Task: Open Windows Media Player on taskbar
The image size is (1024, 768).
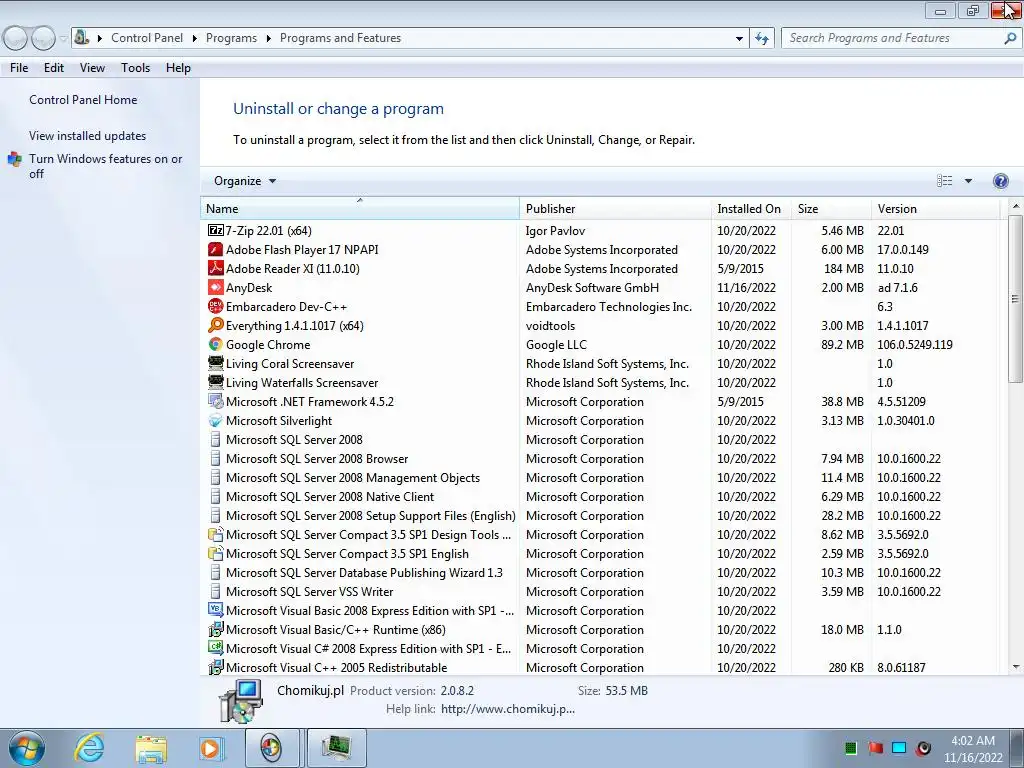Action: tap(211, 748)
